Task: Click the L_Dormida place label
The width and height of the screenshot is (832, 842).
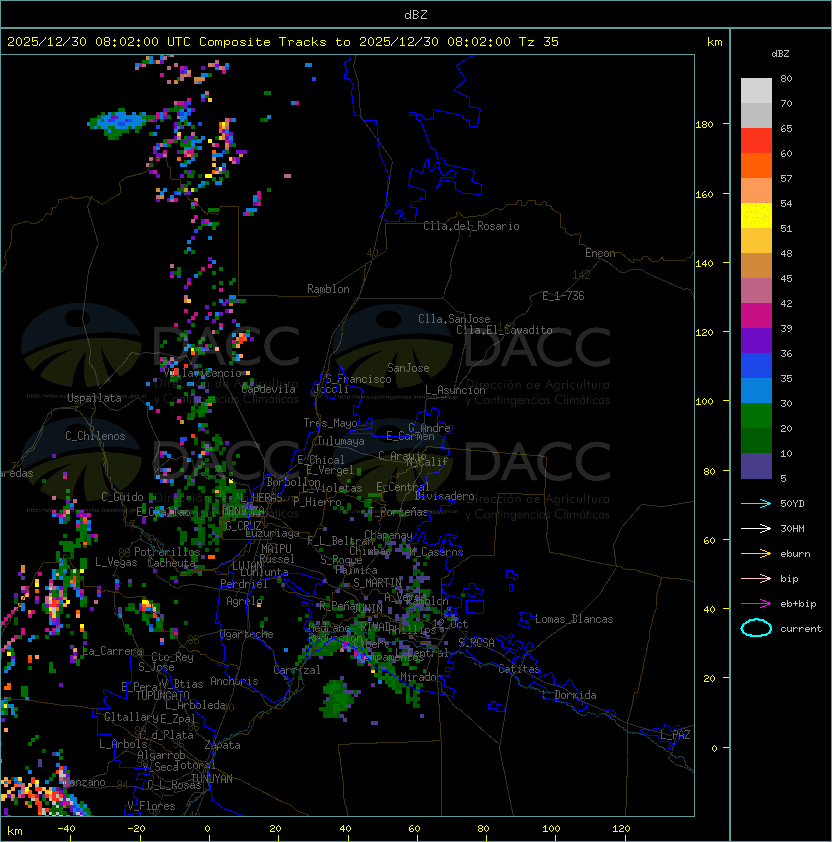Action: (x=569, y=695)
